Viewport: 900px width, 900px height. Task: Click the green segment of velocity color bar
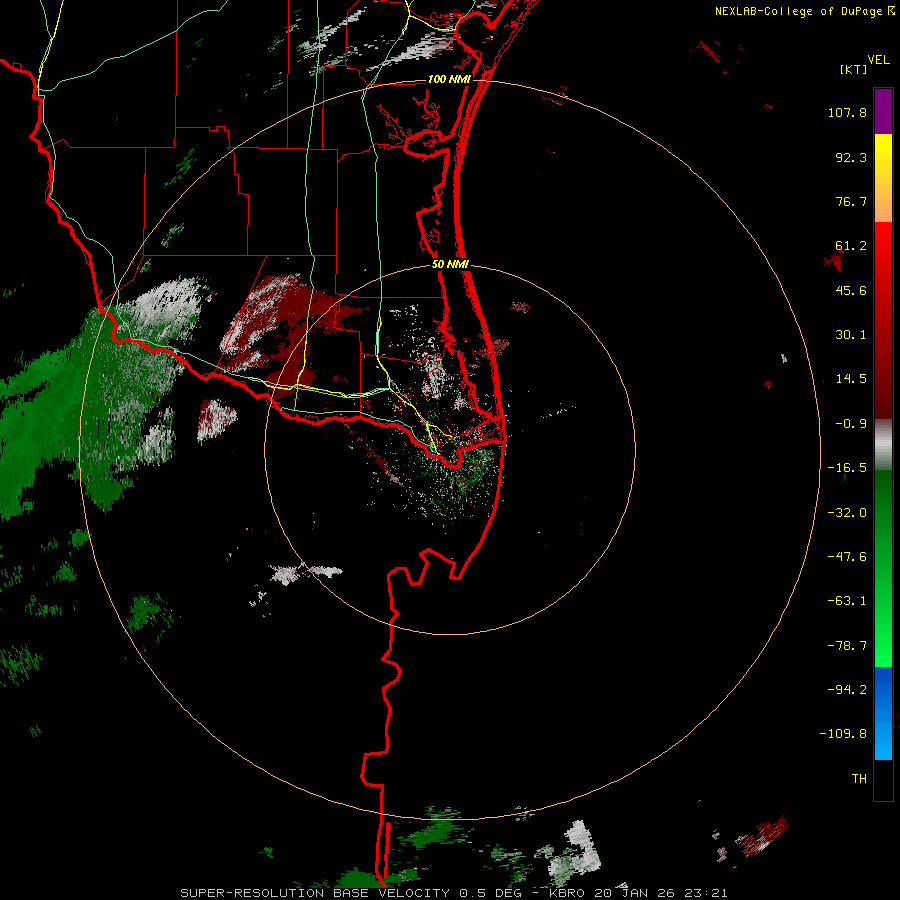tap(883, 568)
